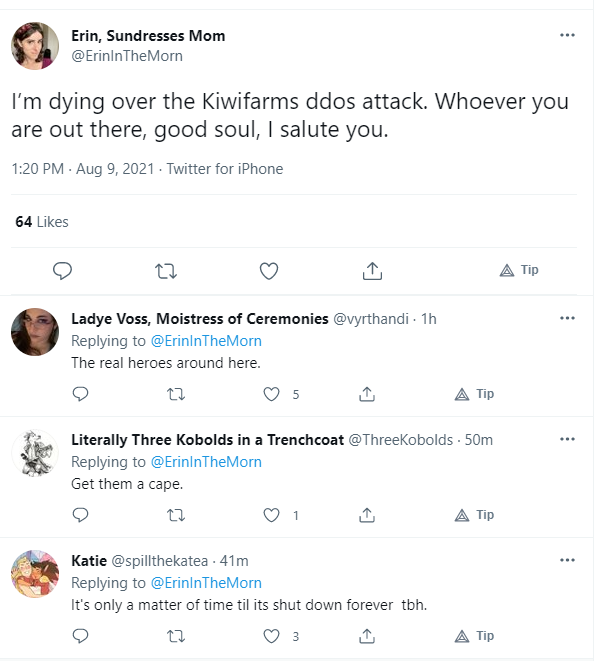
Task: Retweet the 'Get them a cape' reply
Action: click(x=176, y=515)
